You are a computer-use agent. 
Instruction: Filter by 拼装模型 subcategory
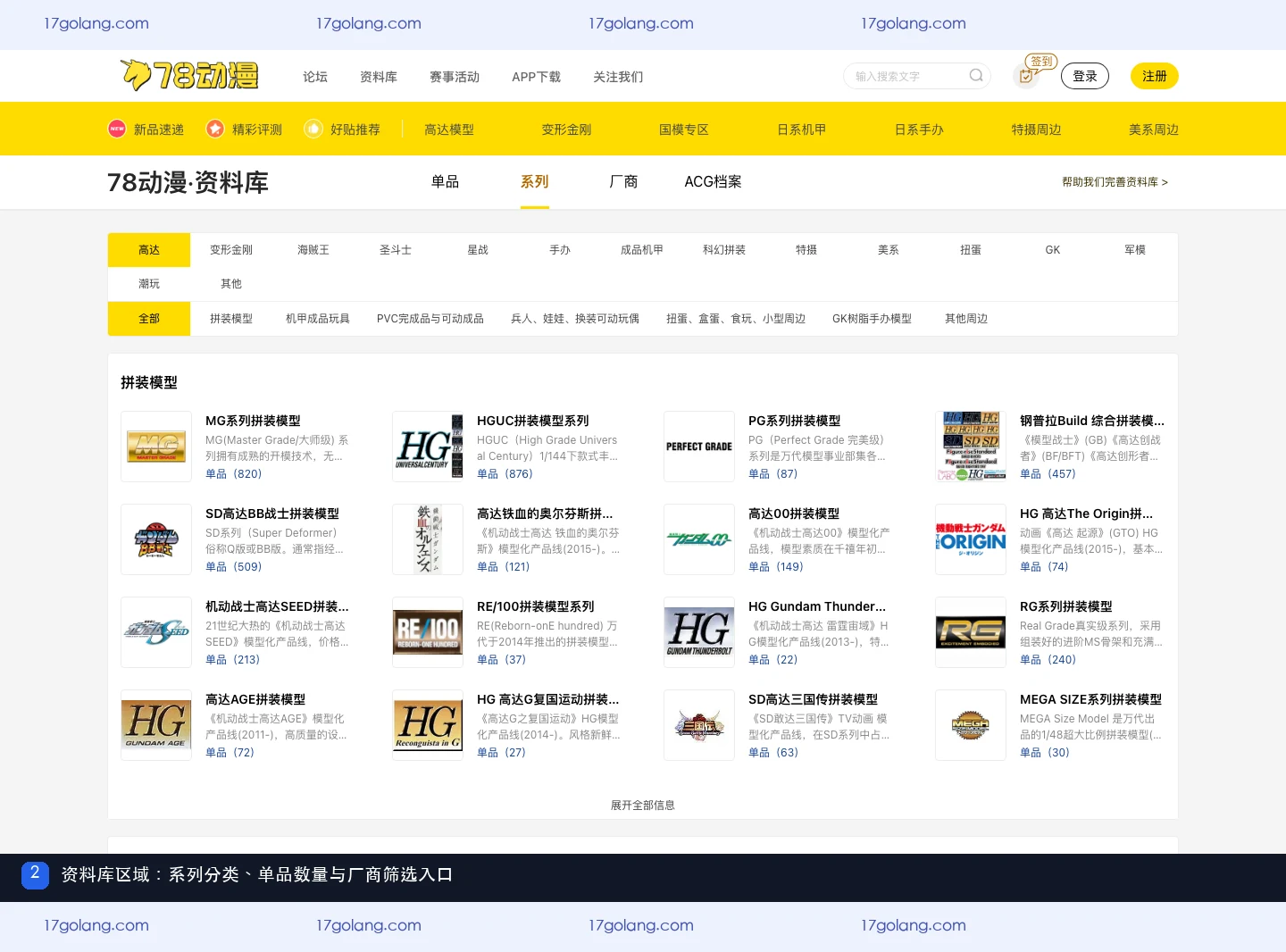pos(231,319)
